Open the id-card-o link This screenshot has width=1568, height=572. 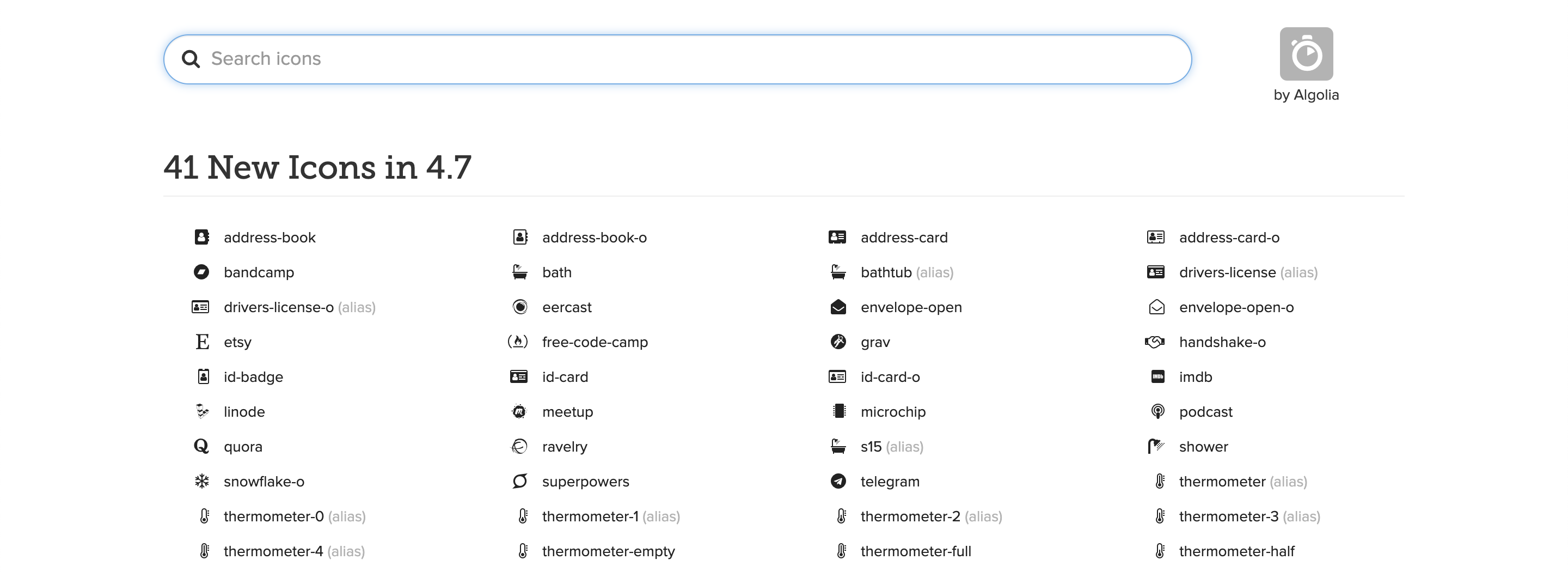(890, 377)
